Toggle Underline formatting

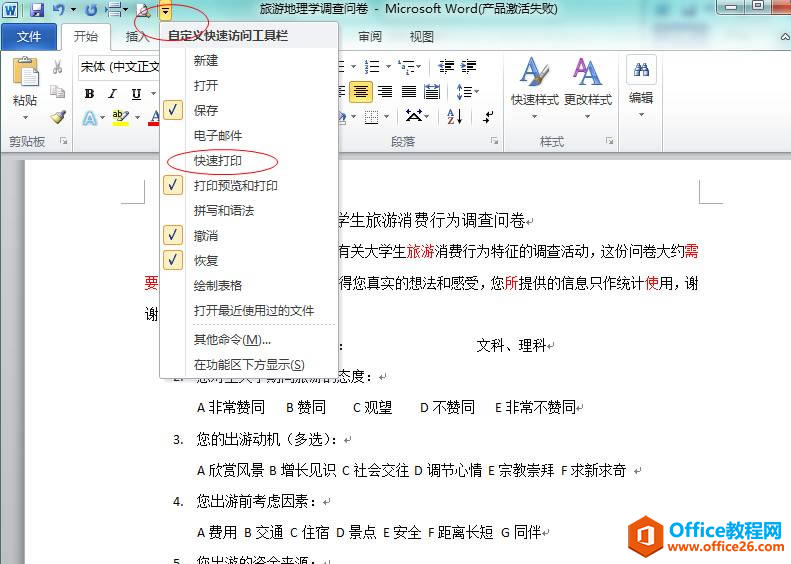coord(136,93)
